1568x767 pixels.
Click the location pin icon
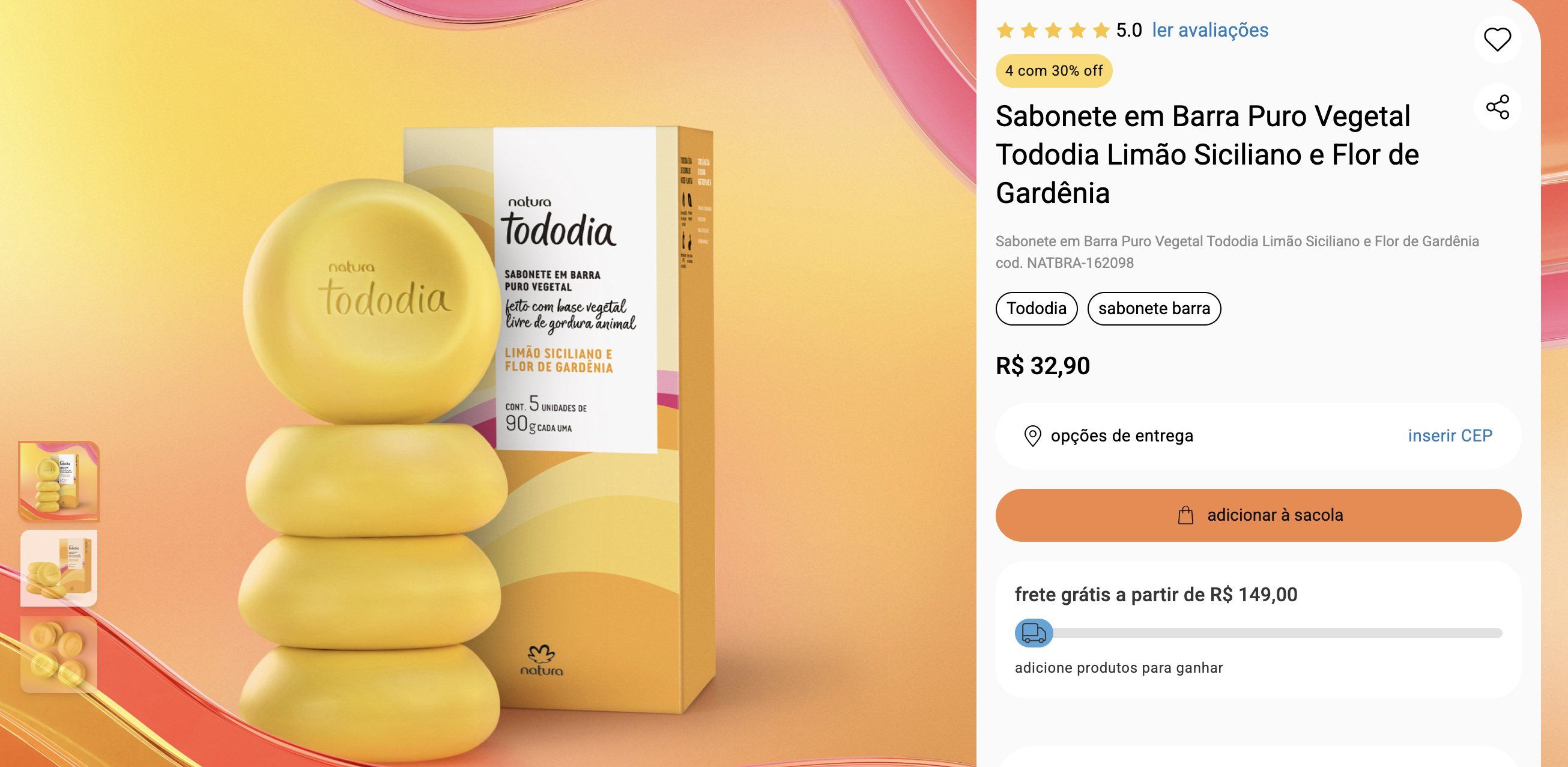tap(1032, 436)
